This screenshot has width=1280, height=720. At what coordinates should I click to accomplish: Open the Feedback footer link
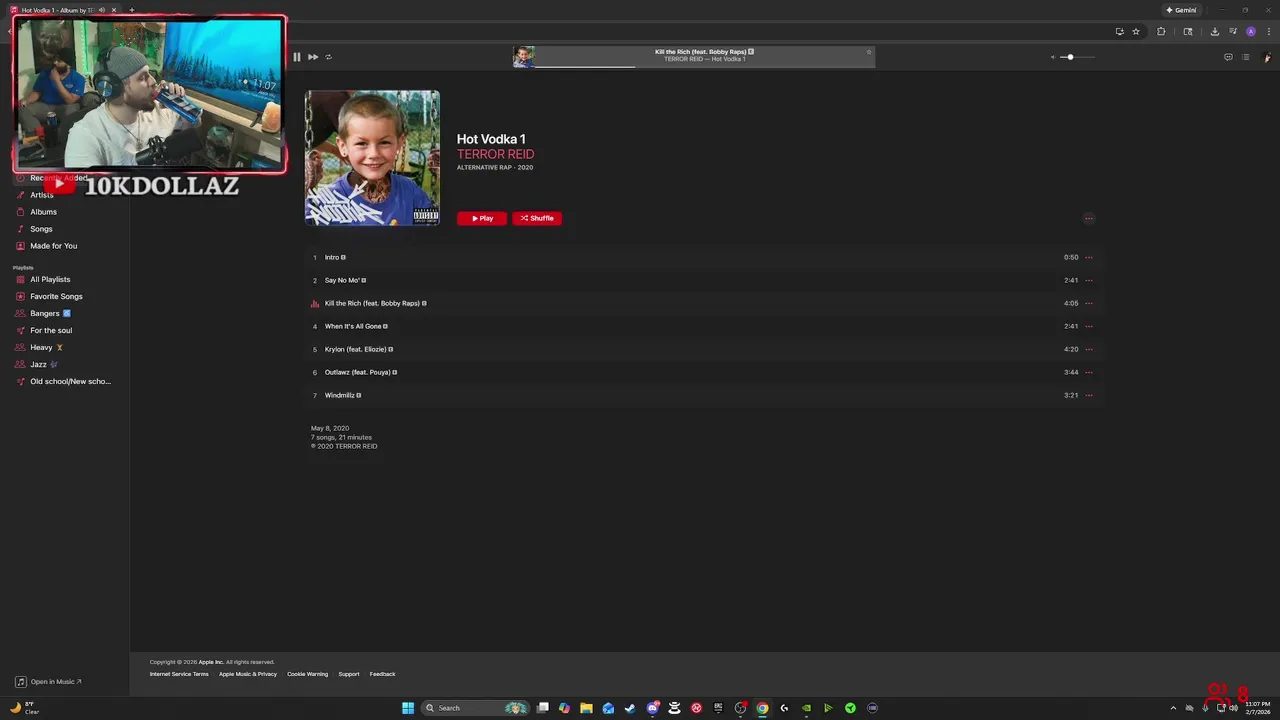coord(382,674)
